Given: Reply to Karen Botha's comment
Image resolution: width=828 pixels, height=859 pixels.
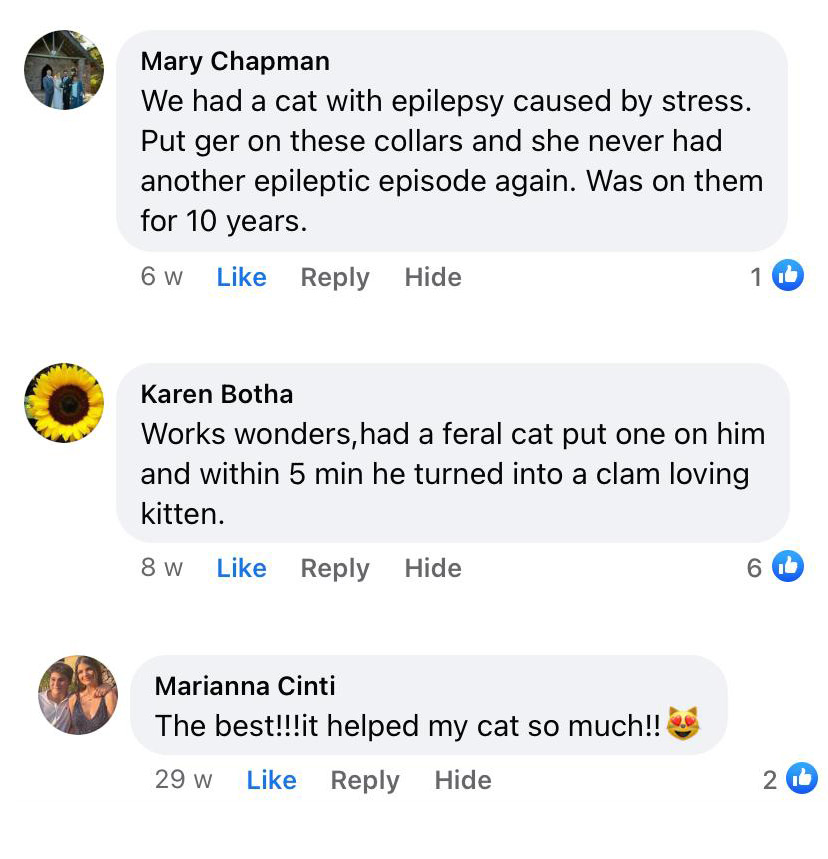Looking at the screenshot, I should 335,568.
